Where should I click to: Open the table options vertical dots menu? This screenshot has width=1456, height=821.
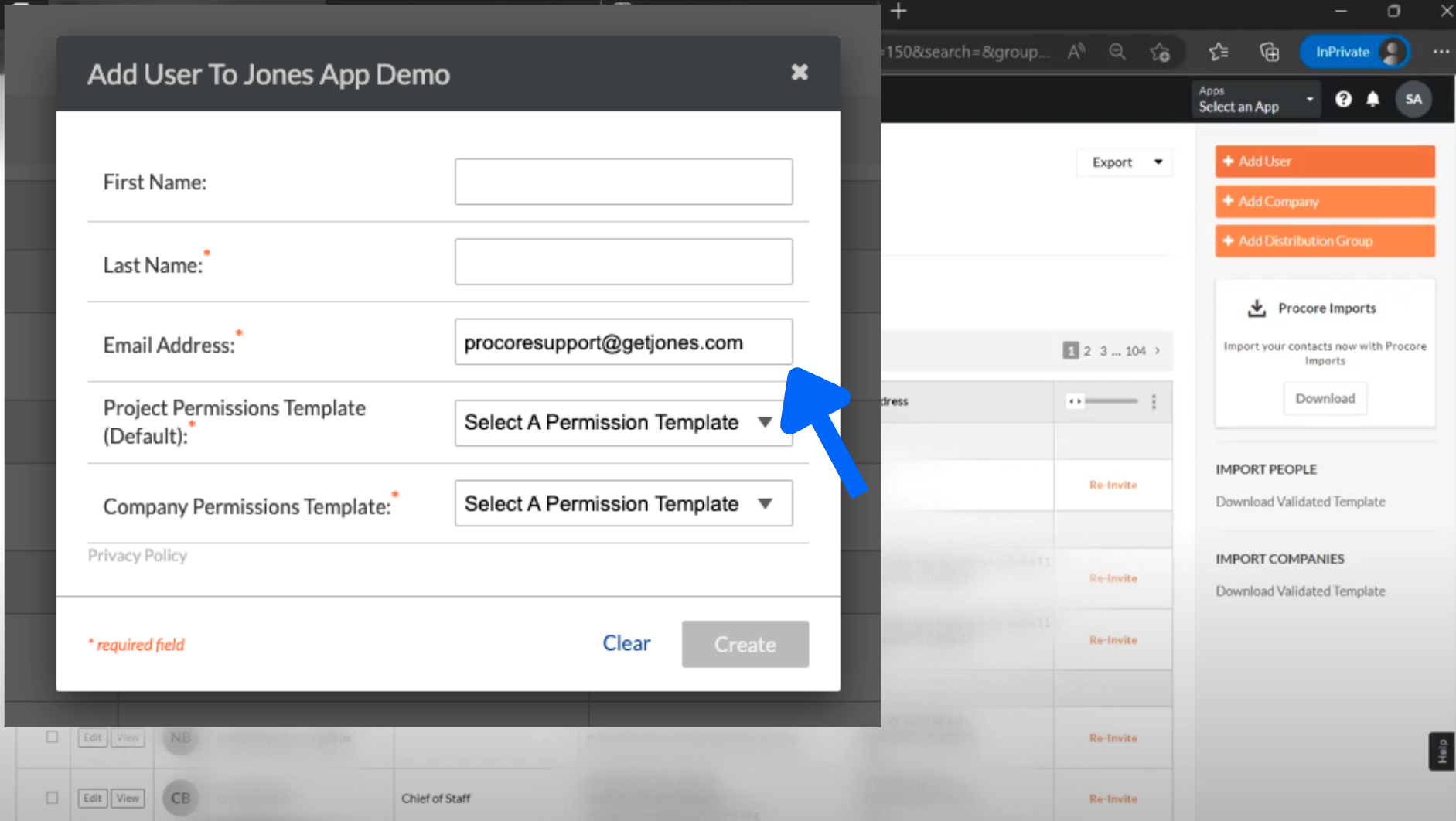click(x=1154, y=401)
